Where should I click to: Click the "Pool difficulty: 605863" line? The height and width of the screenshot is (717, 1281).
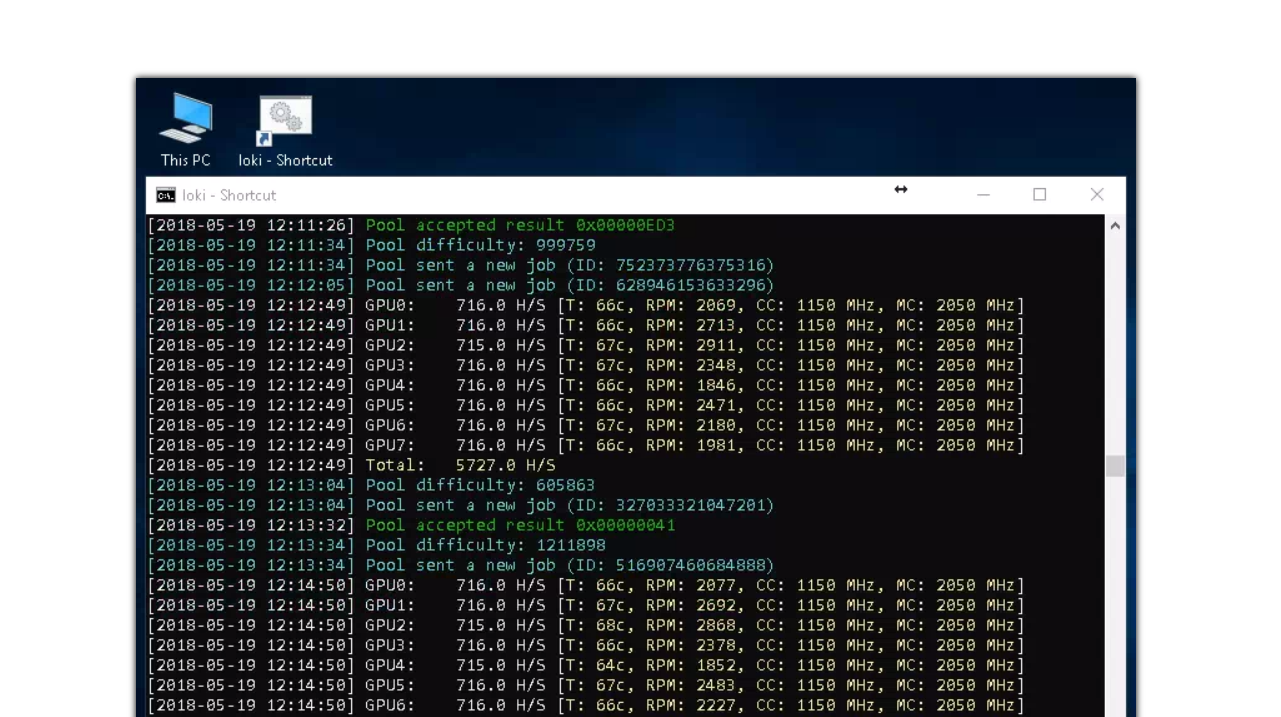[372, 485]
